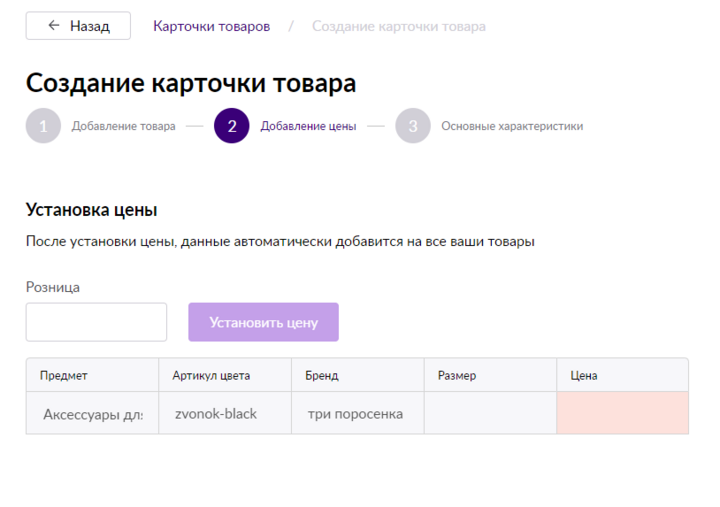Click the back arrow icon in Назад button
720x507 pixels.
[x=54, y=25]
